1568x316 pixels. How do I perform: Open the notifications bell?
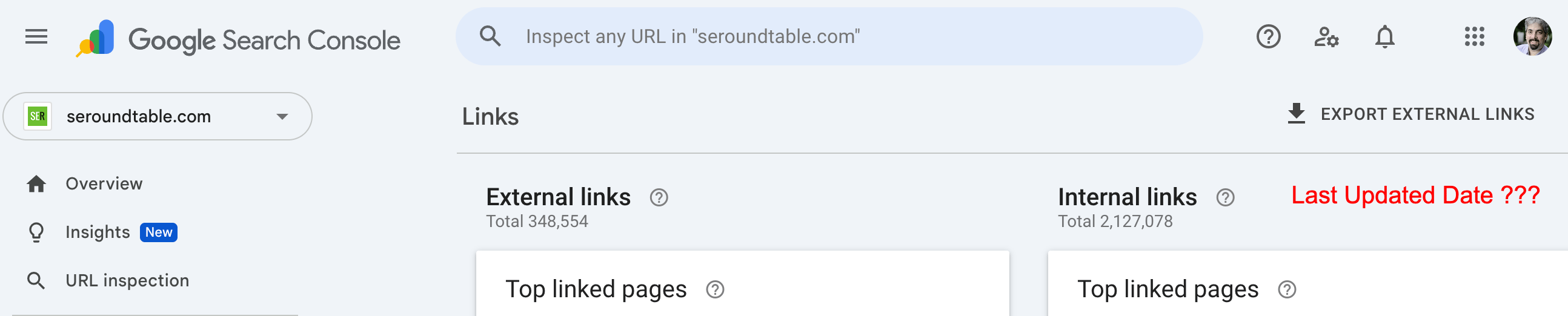pos(1384,37)
